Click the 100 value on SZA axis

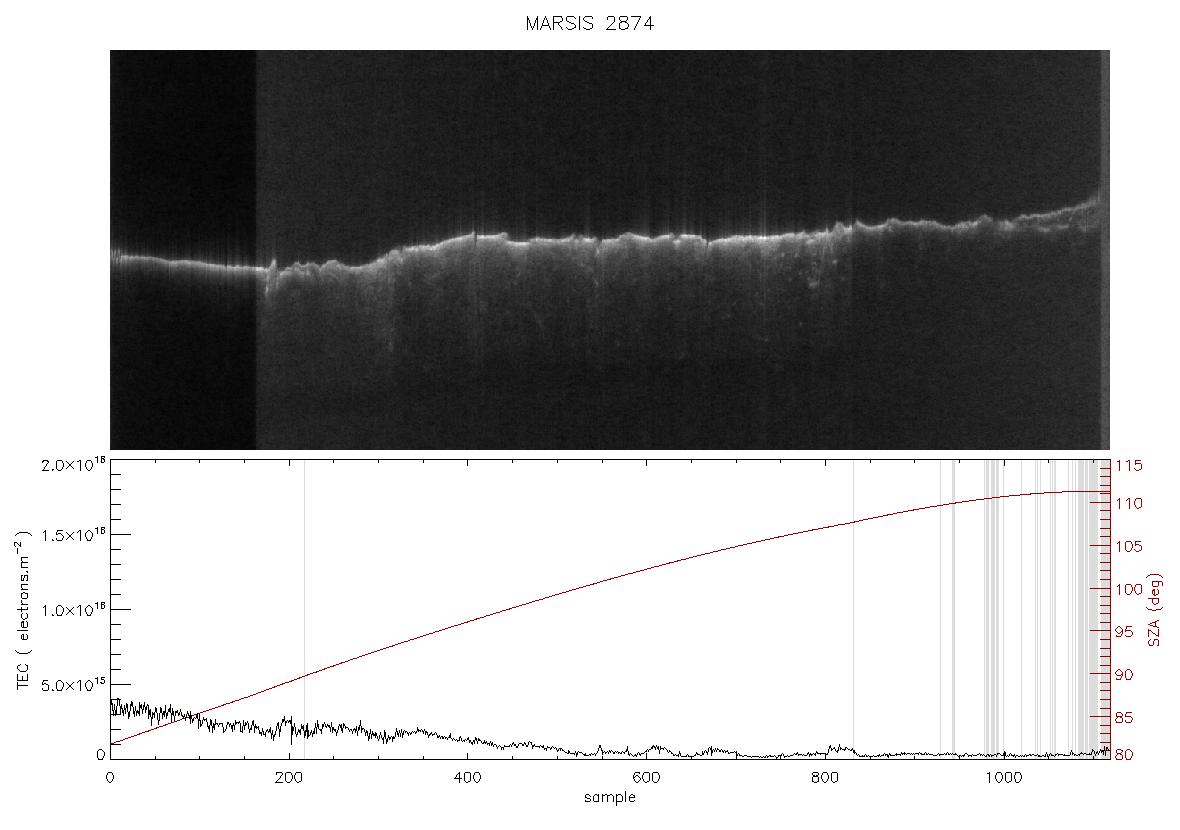click(x=1129, y=589)
